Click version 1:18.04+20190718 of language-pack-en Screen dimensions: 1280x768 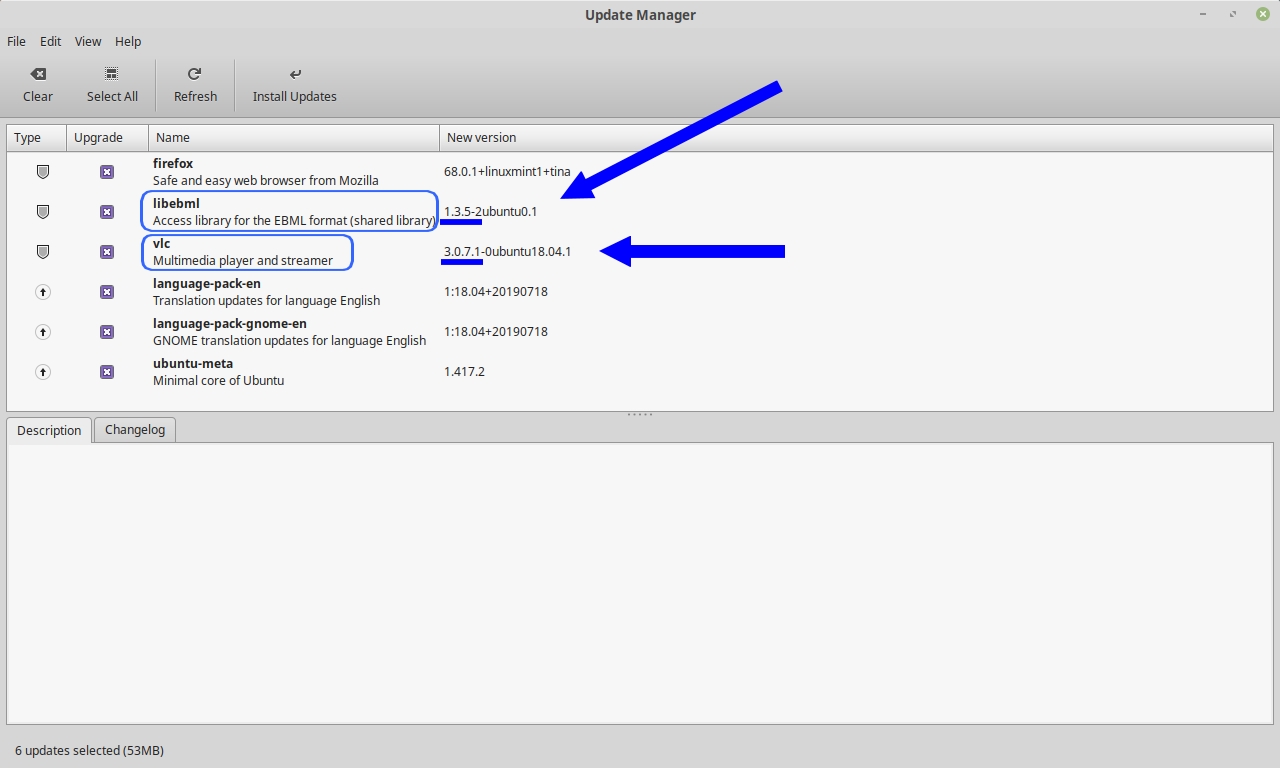pos(496,292)
